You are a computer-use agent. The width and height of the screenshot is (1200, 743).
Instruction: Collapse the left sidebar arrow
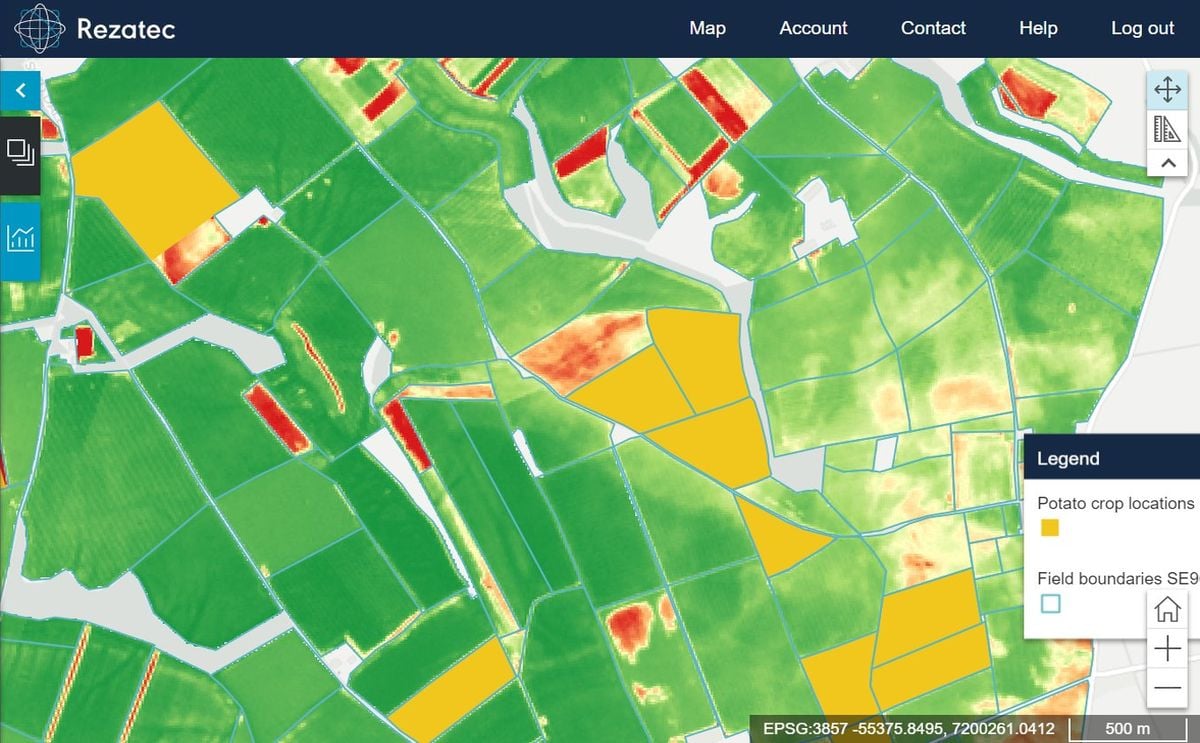[20, 90]
